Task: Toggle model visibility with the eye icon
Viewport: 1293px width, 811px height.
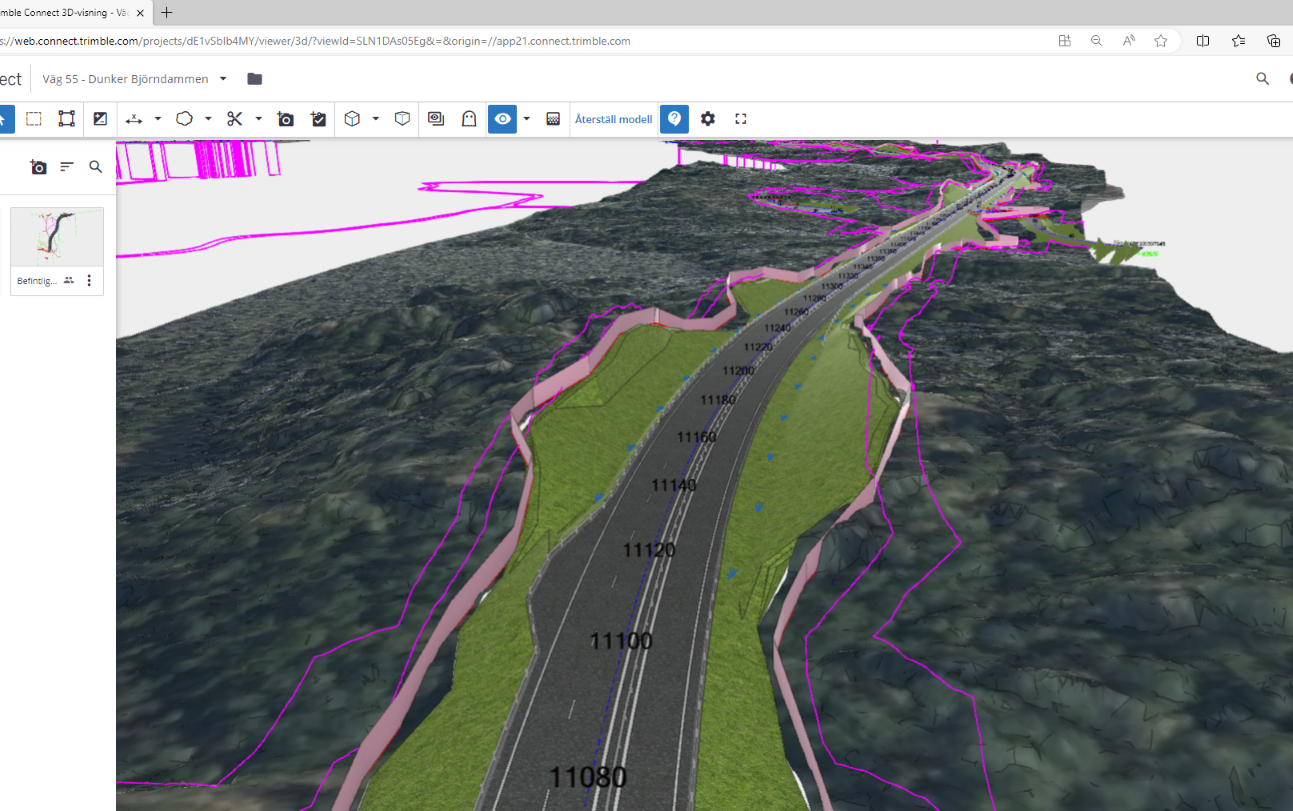Action: [x=502, y=118]
